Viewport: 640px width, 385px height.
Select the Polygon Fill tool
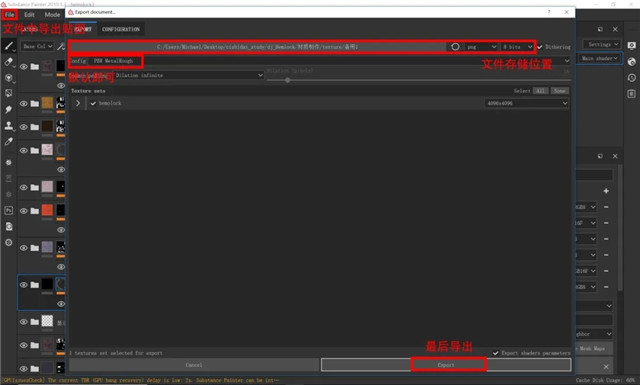pyautogui.click(x=9, y=93)
